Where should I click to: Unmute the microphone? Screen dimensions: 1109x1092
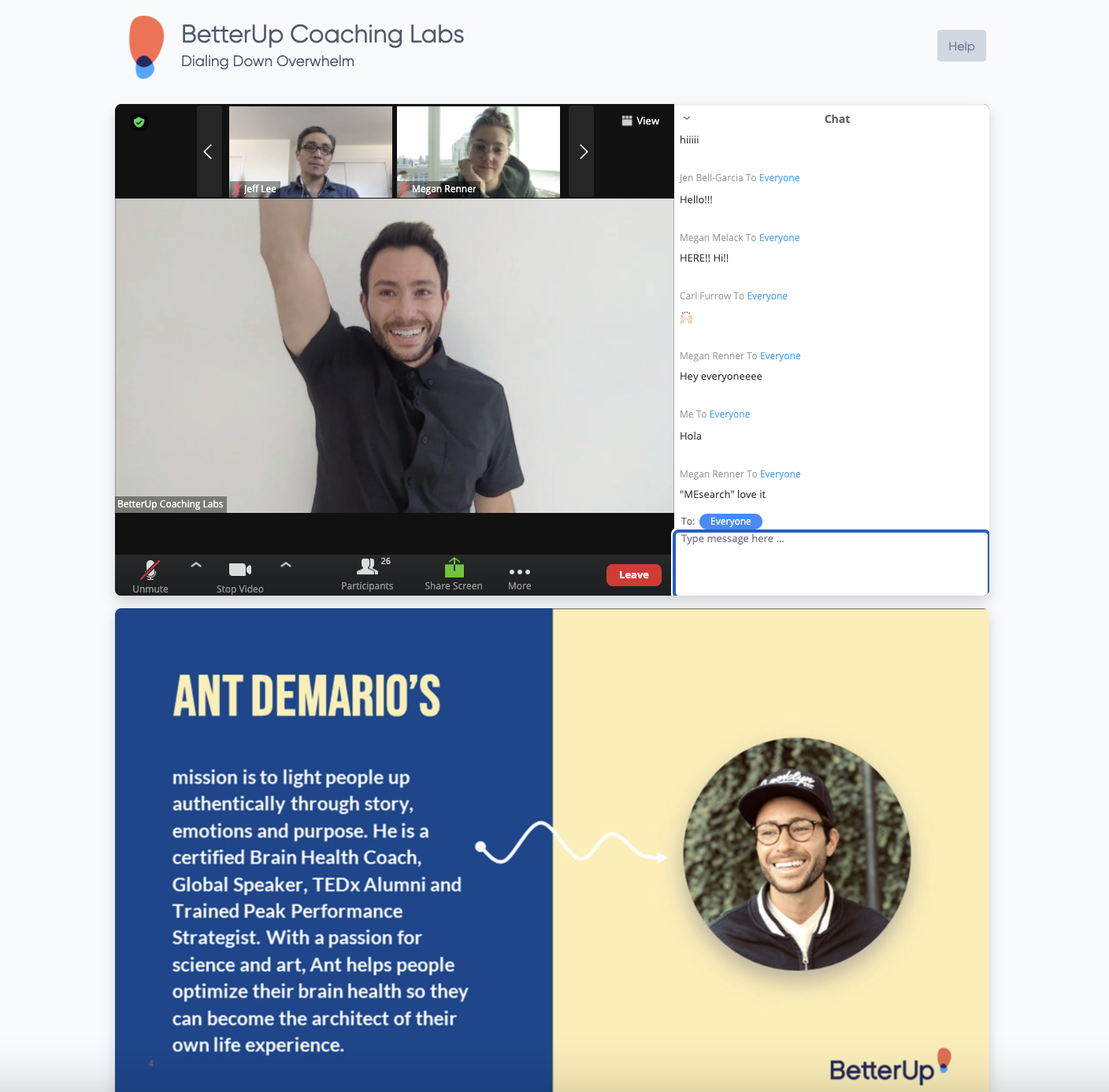tap(150, 576)
